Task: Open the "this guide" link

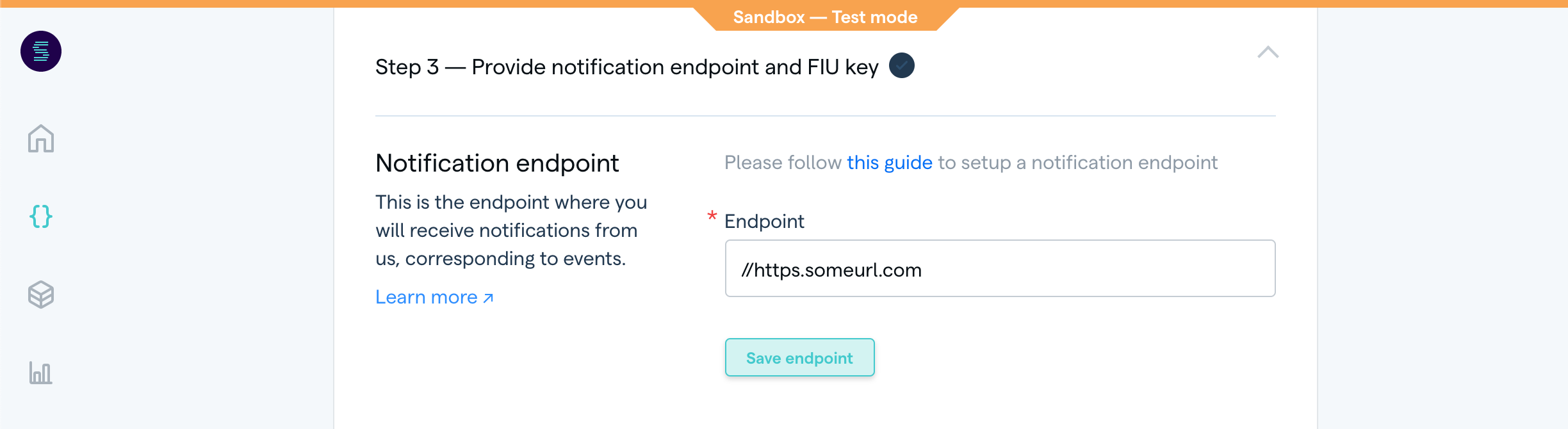Action: 889,163
